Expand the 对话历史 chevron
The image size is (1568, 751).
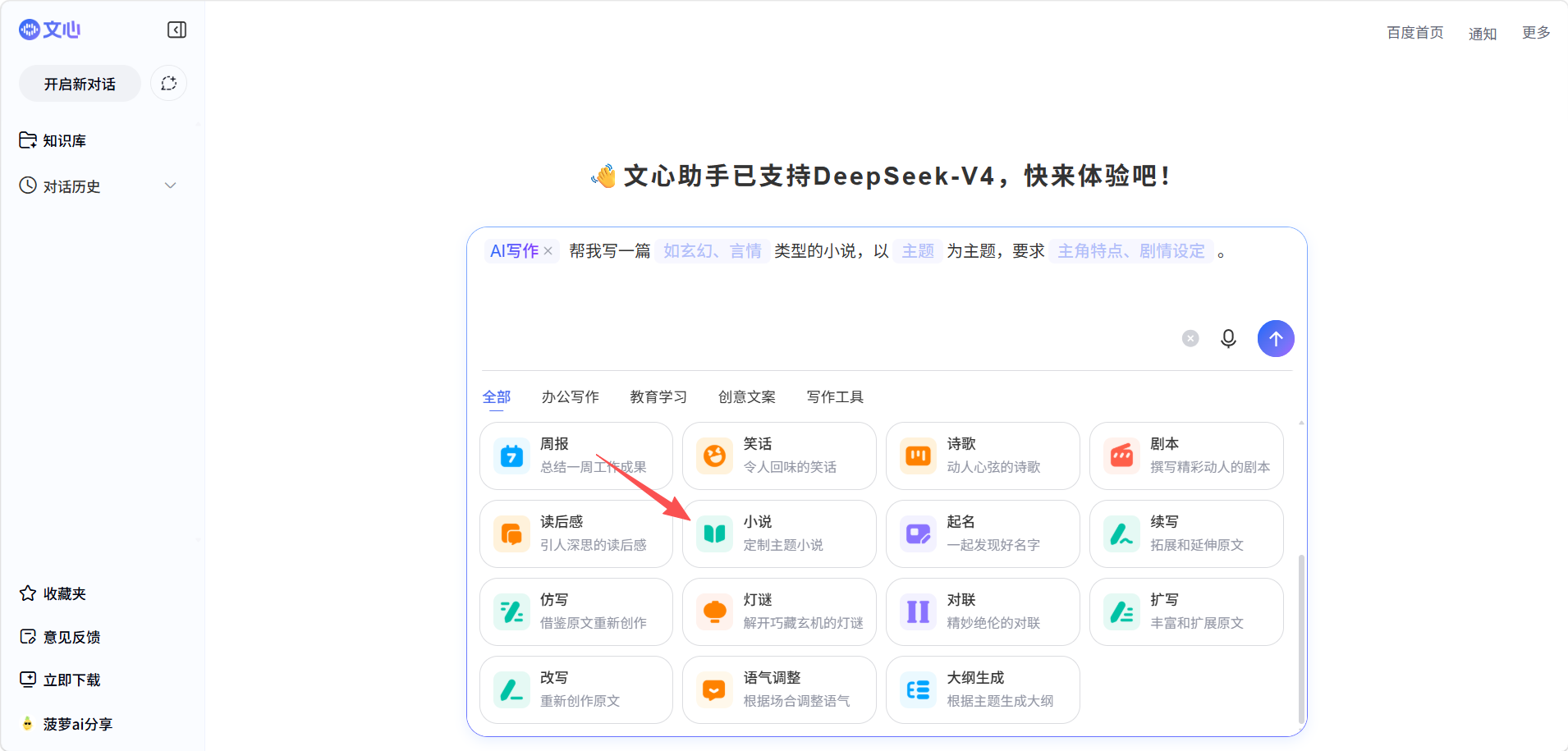[x=171, y=185]
